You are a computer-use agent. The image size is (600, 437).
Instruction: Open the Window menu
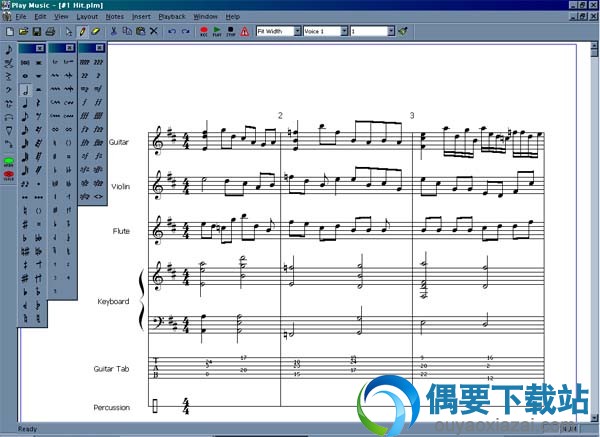tap(205, 16)
